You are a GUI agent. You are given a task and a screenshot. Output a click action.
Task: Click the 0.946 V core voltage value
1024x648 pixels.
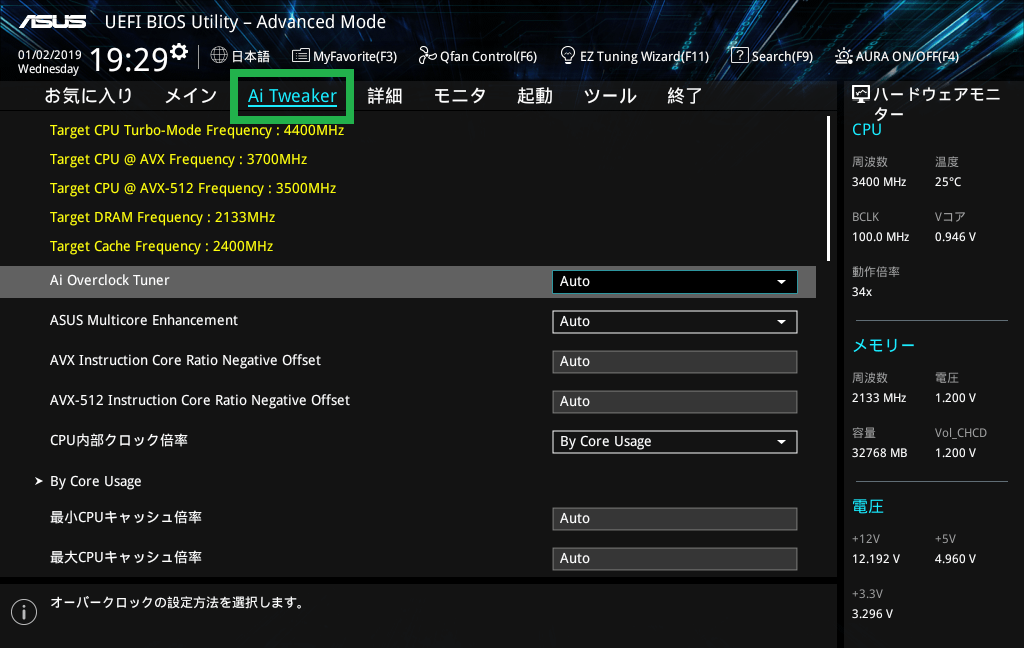(x=955, y=236)
